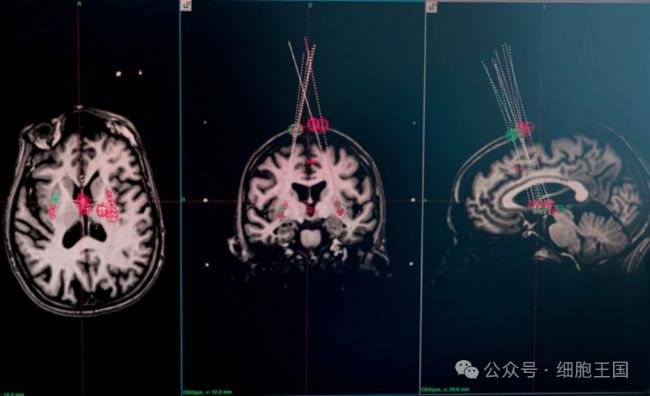Click the sagittal pane Oblique distance label
The image size is (650, 396).
(x=446, y=389)
